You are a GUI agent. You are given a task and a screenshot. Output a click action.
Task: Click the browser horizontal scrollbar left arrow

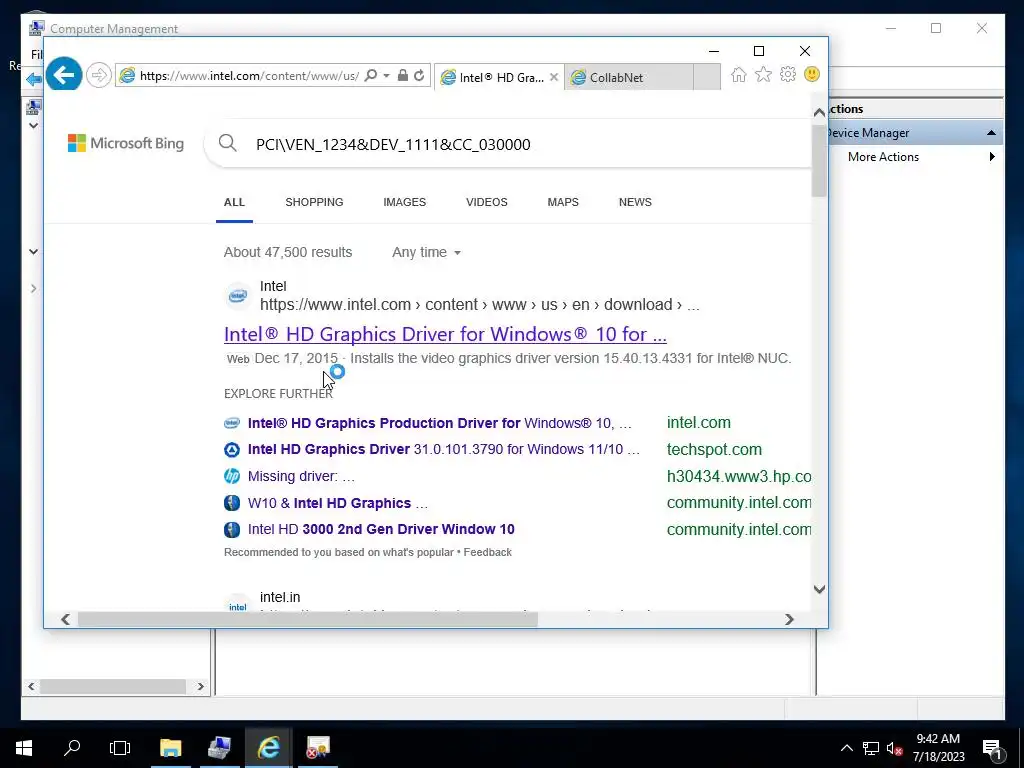pyautogui.click(x=65, y=619)
